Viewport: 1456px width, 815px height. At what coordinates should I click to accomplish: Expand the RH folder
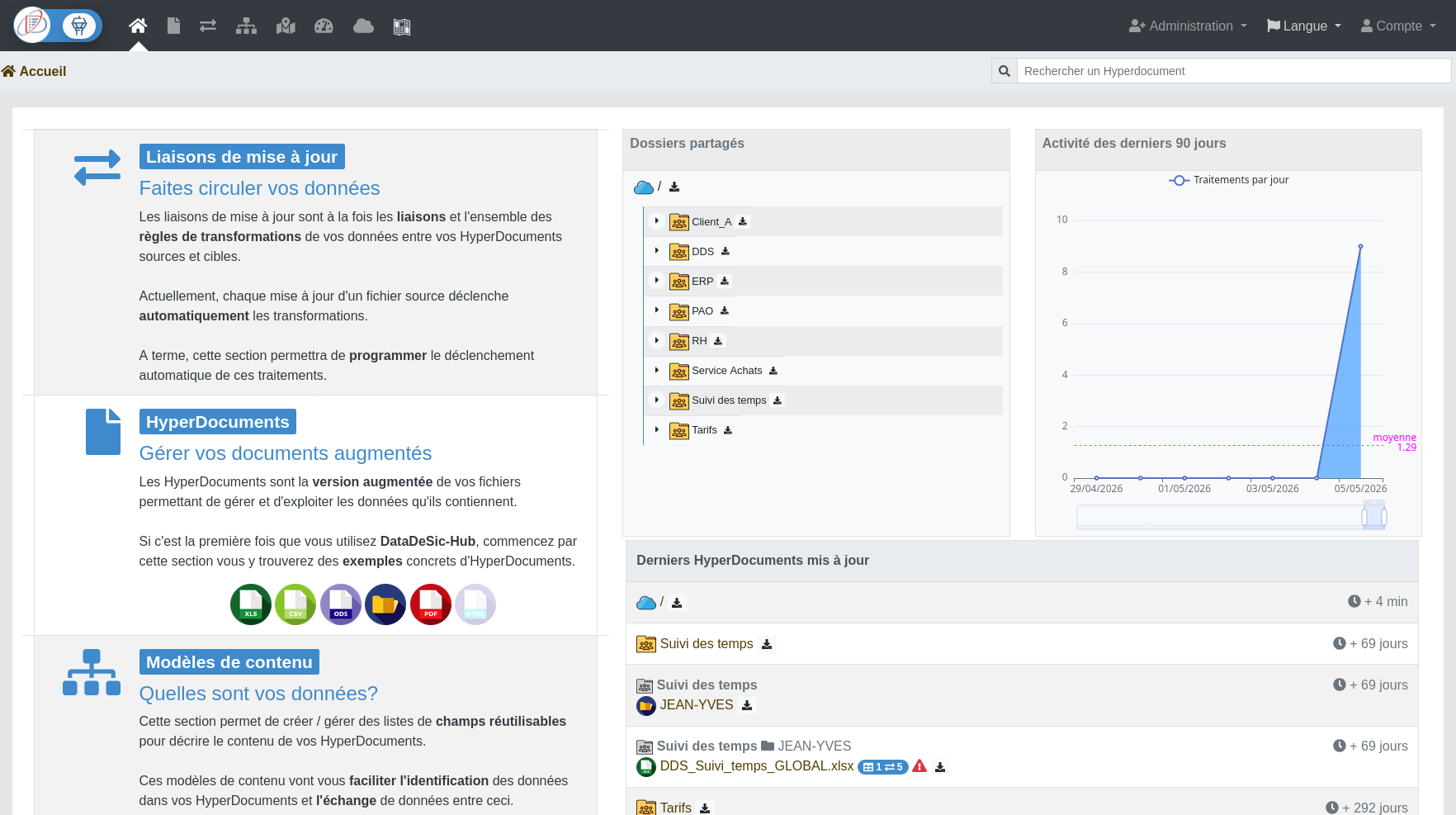tap(657, 340)
